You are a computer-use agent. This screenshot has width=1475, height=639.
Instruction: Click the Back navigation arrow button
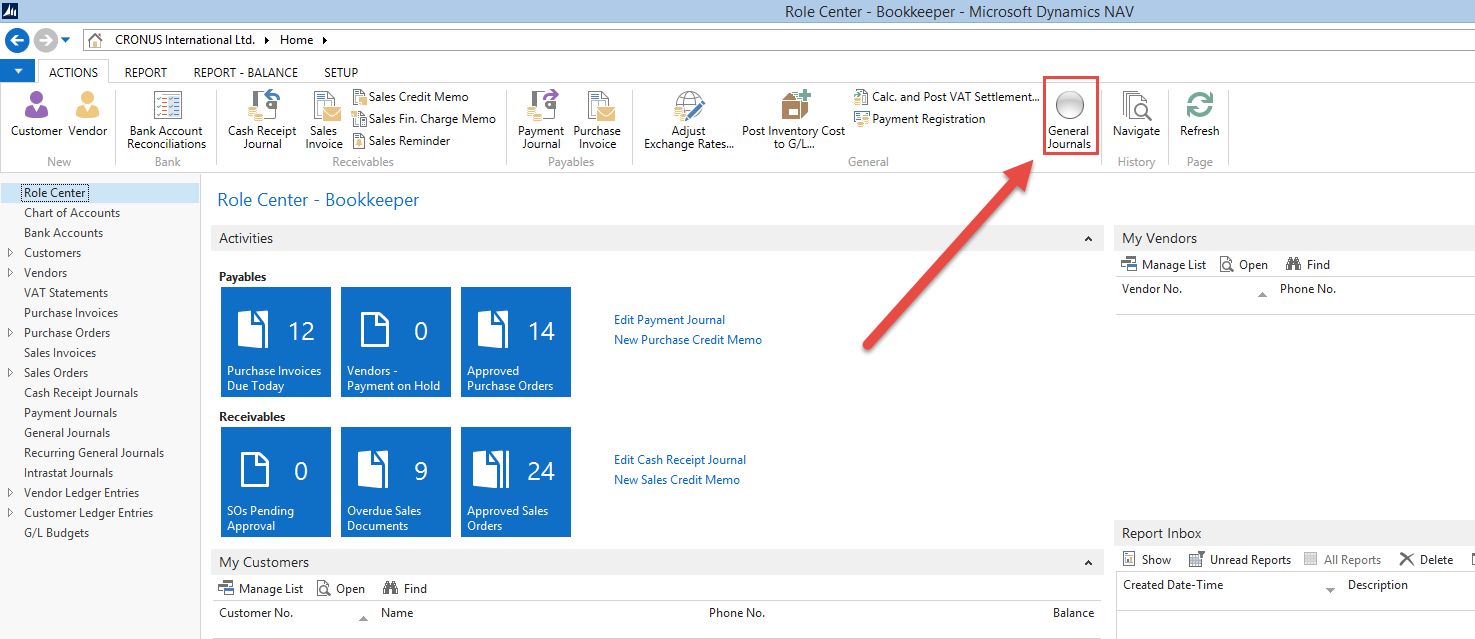click(17, 40)
